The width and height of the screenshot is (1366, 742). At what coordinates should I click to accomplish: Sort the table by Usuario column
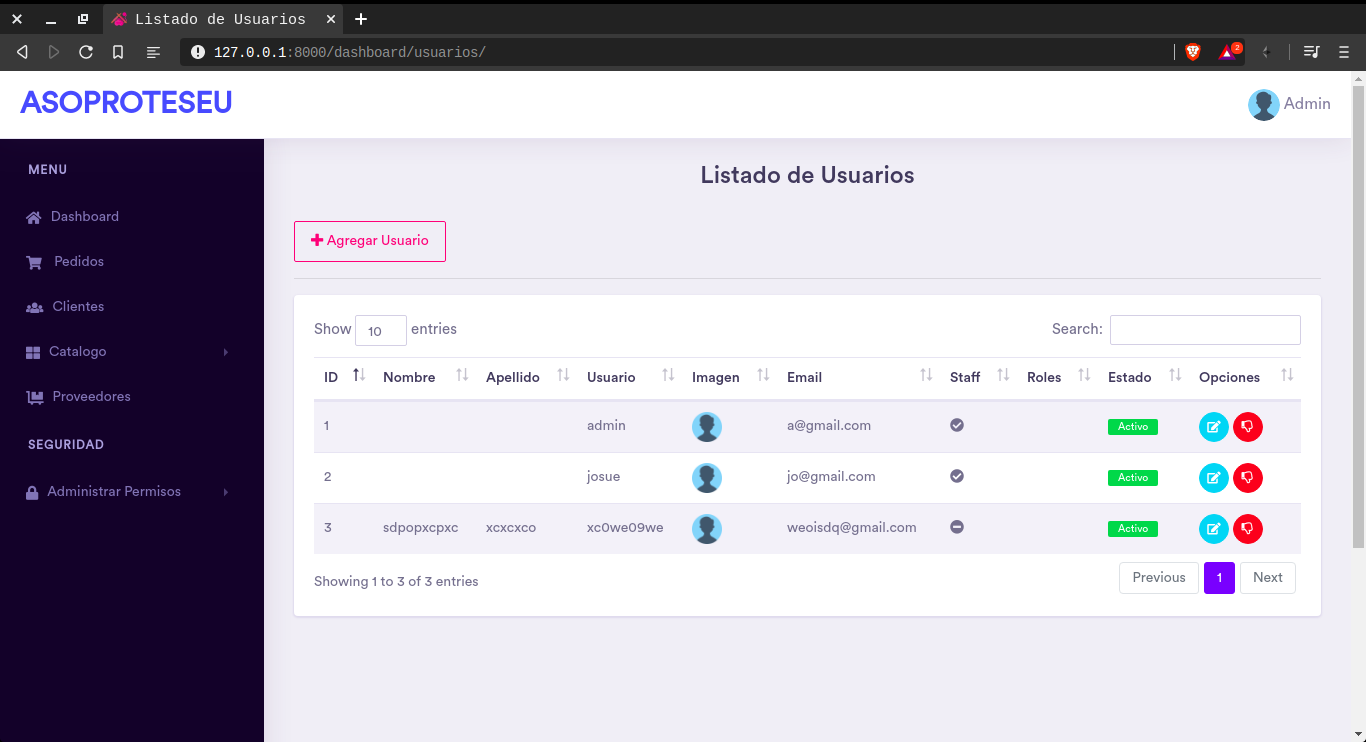[629, 377]
